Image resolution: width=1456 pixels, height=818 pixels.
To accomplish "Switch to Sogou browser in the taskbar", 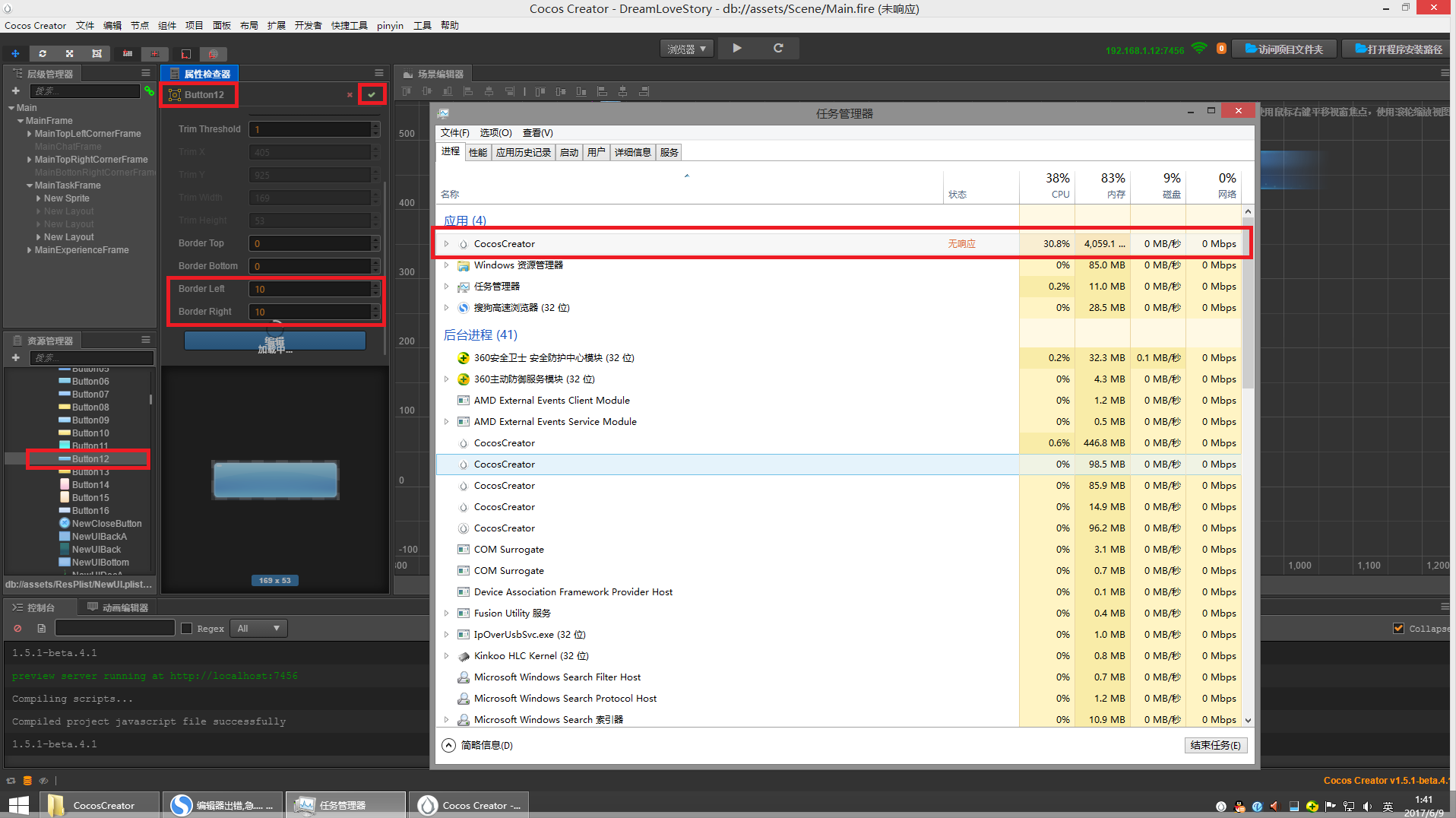I will tap(223, 805).
